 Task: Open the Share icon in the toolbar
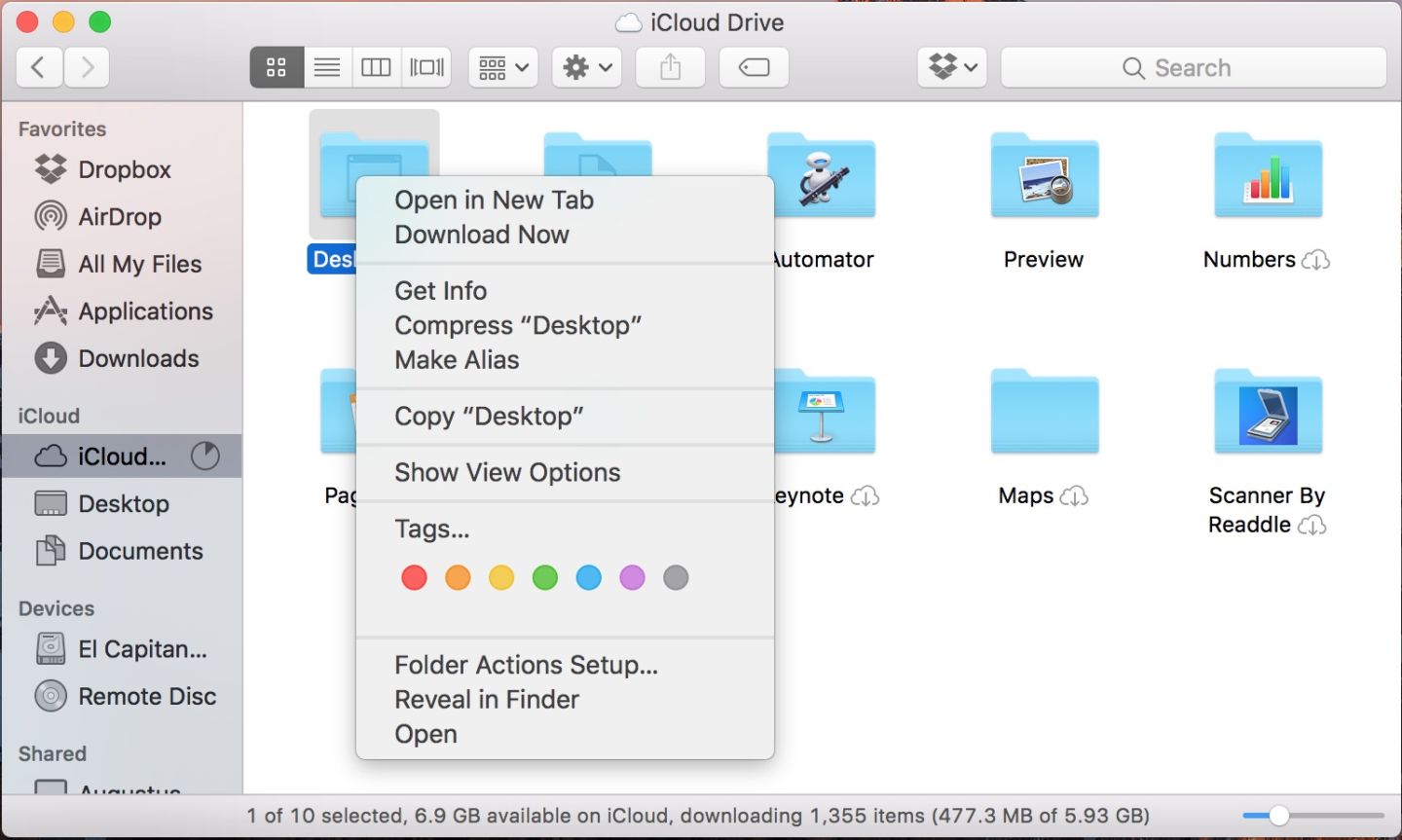click(x=670, y=67)
